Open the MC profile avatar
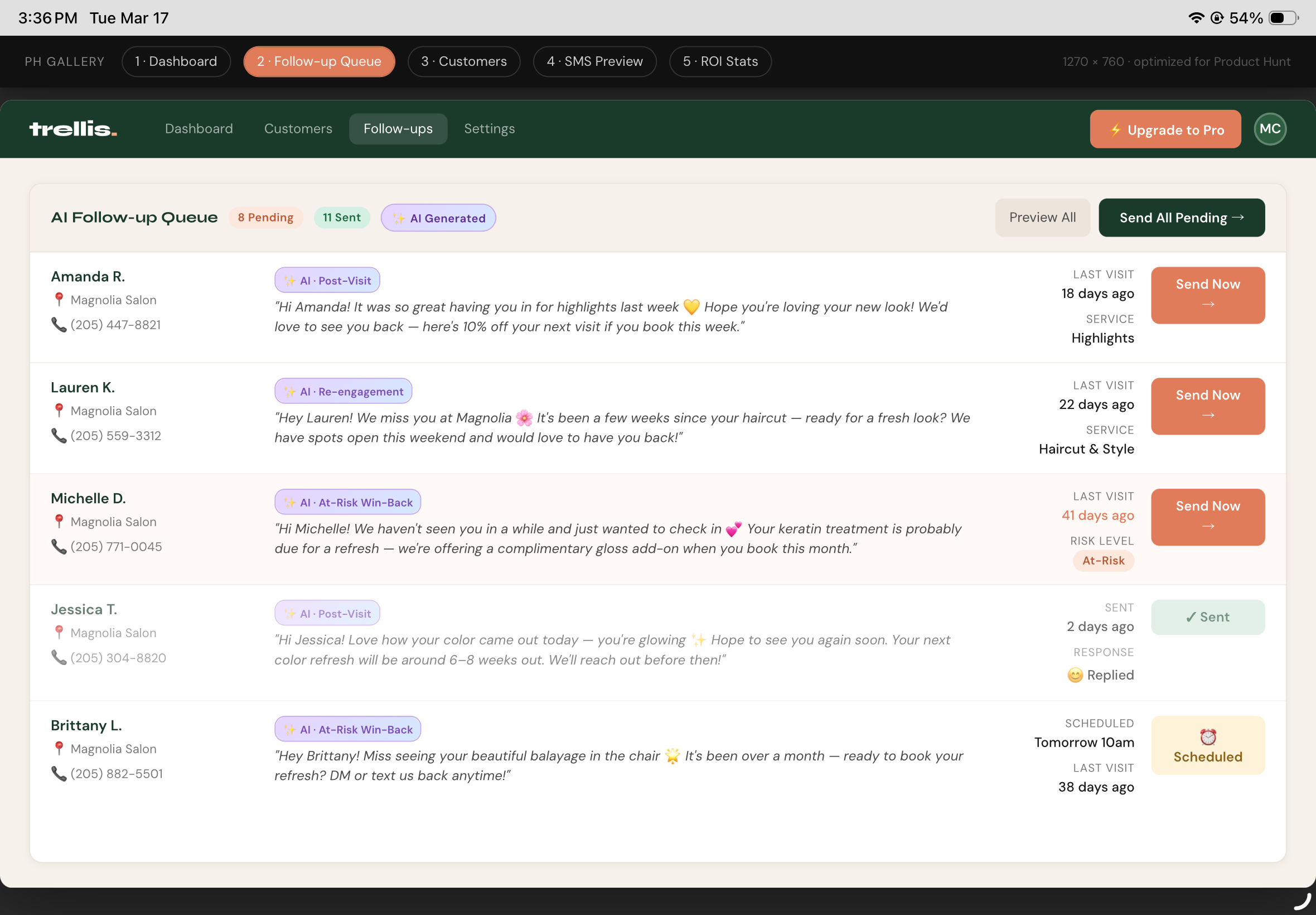Screen dimensions: 1316x915 (1270, 129)
